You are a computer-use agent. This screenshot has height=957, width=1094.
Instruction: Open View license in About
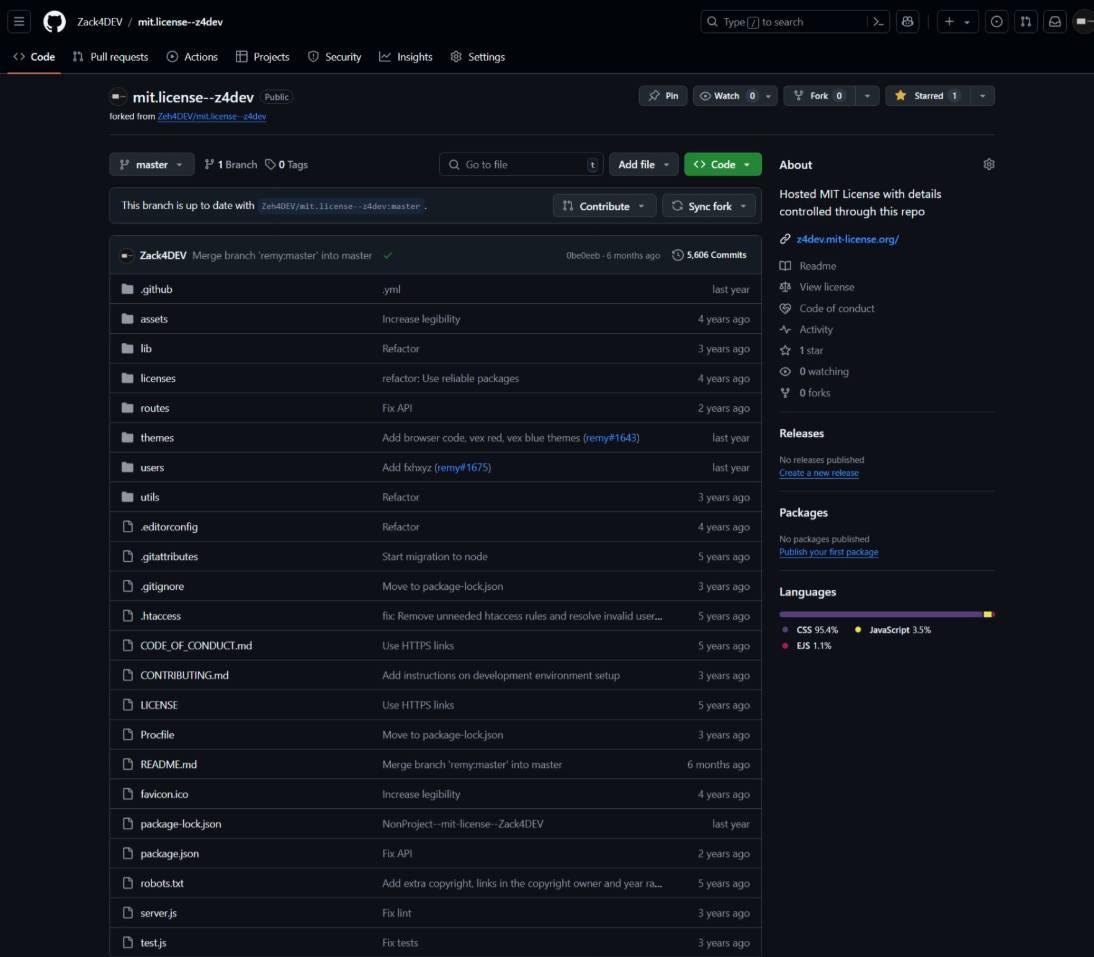(817, 287)
